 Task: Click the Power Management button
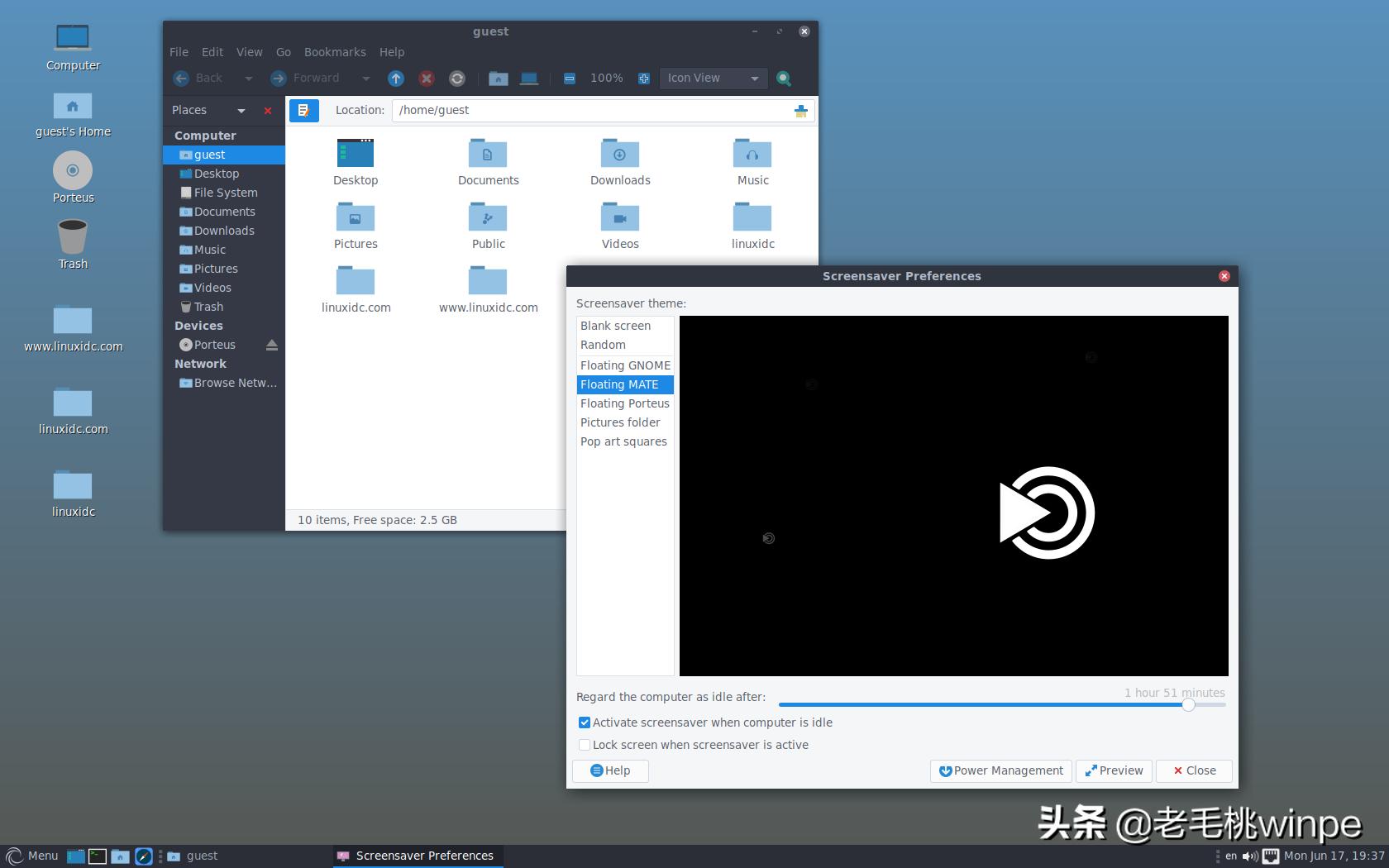point(1000,770)
